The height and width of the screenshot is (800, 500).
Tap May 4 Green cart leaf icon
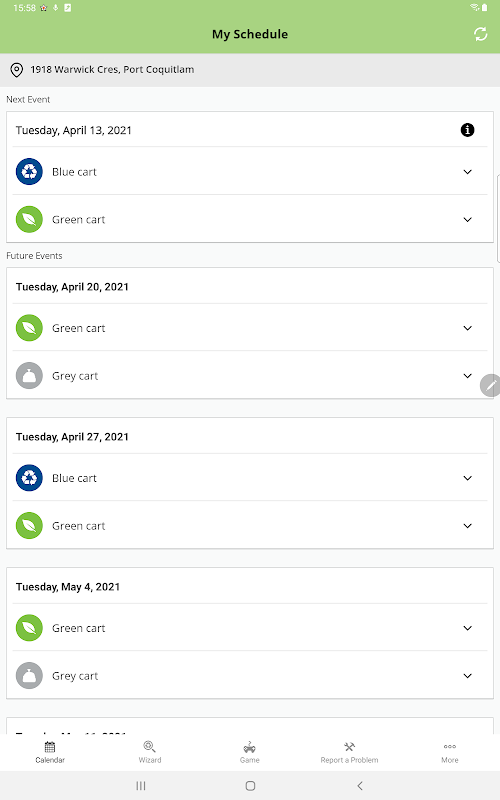29,628
